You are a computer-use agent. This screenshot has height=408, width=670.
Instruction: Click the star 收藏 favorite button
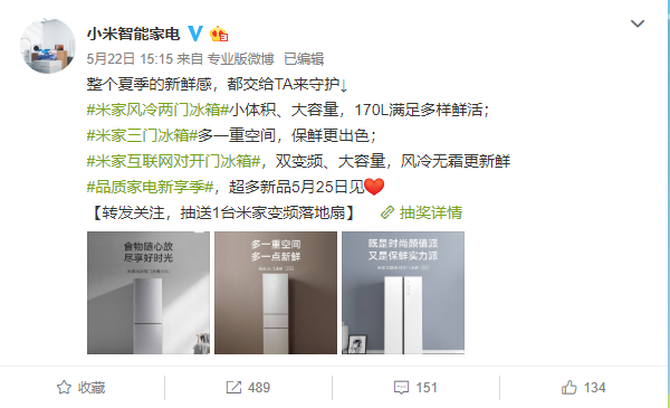(81, 387)
